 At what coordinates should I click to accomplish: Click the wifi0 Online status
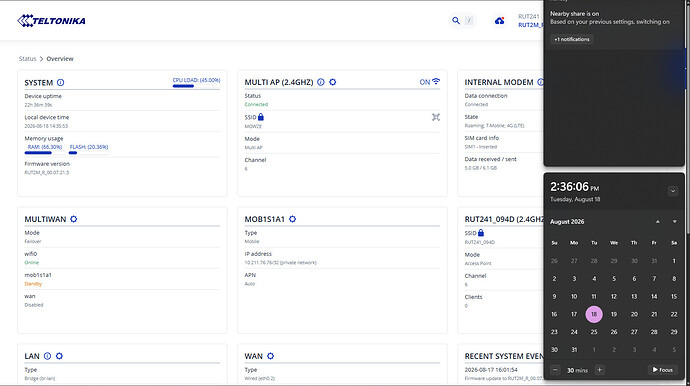32,263
